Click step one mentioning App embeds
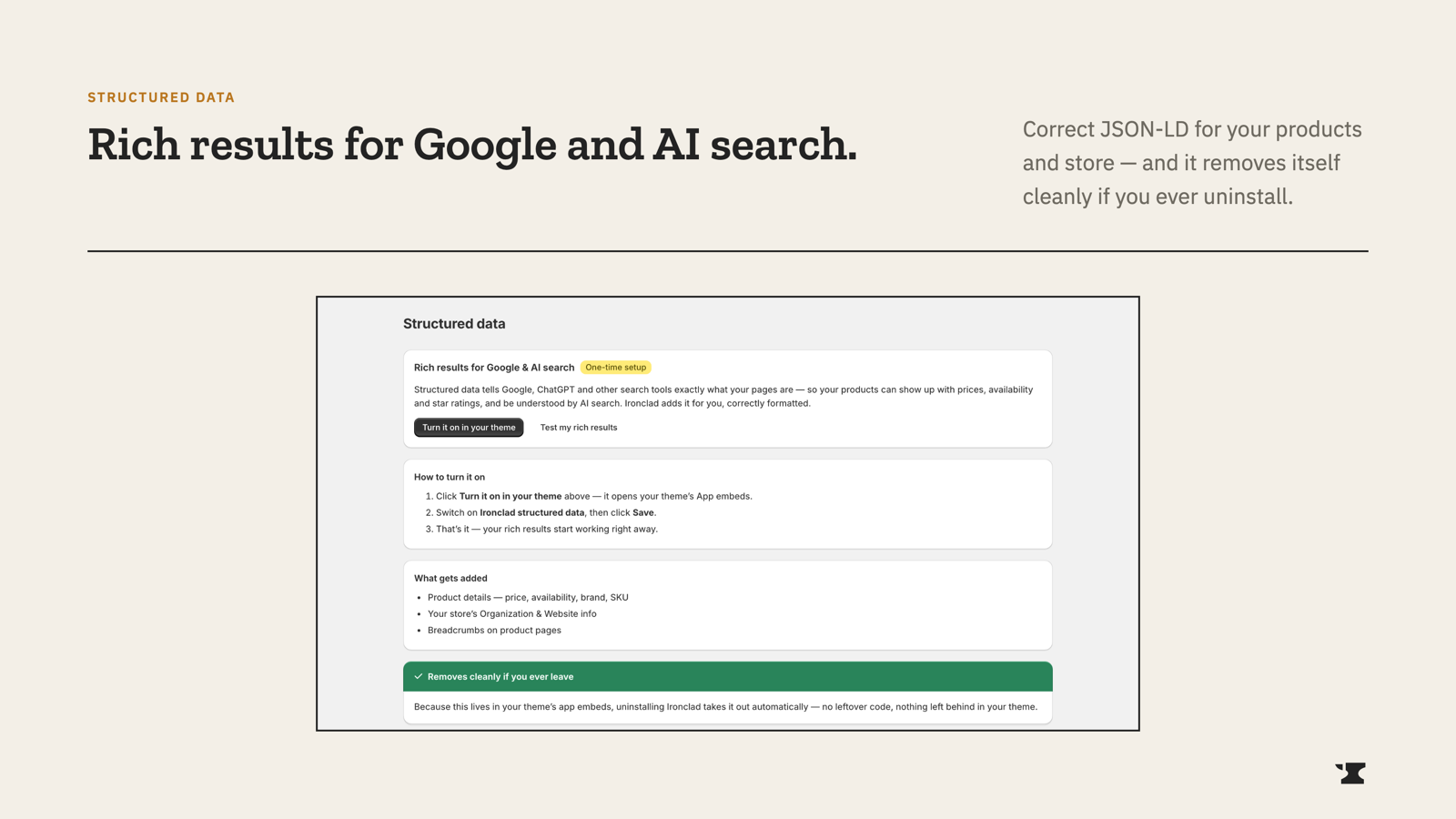Viewport: 1456px width, 819px height. pyautogui.click(x=594, y=496)
